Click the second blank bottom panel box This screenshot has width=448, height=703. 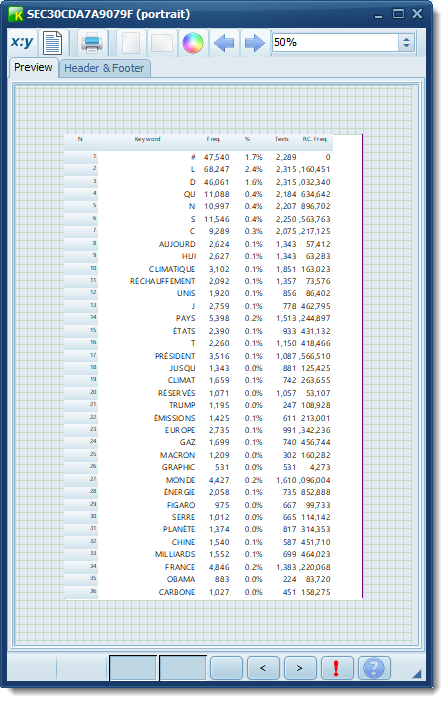(x=183, y=668)
